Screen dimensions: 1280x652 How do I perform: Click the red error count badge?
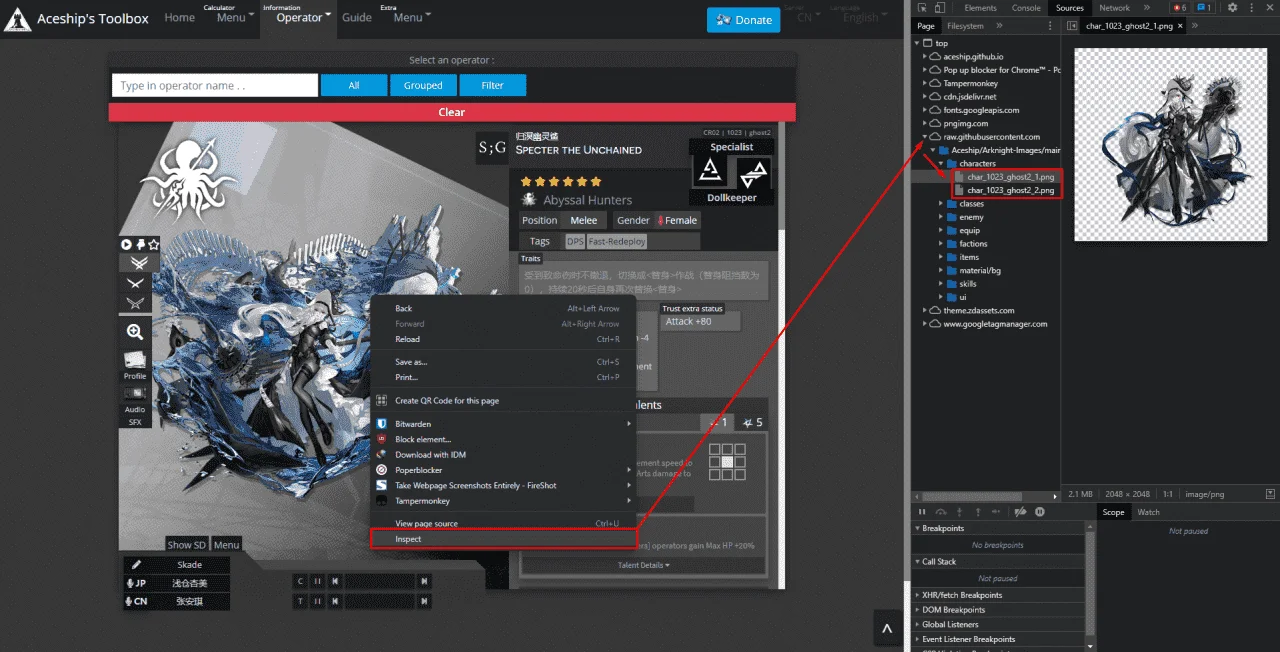(x=1180, y=8)
